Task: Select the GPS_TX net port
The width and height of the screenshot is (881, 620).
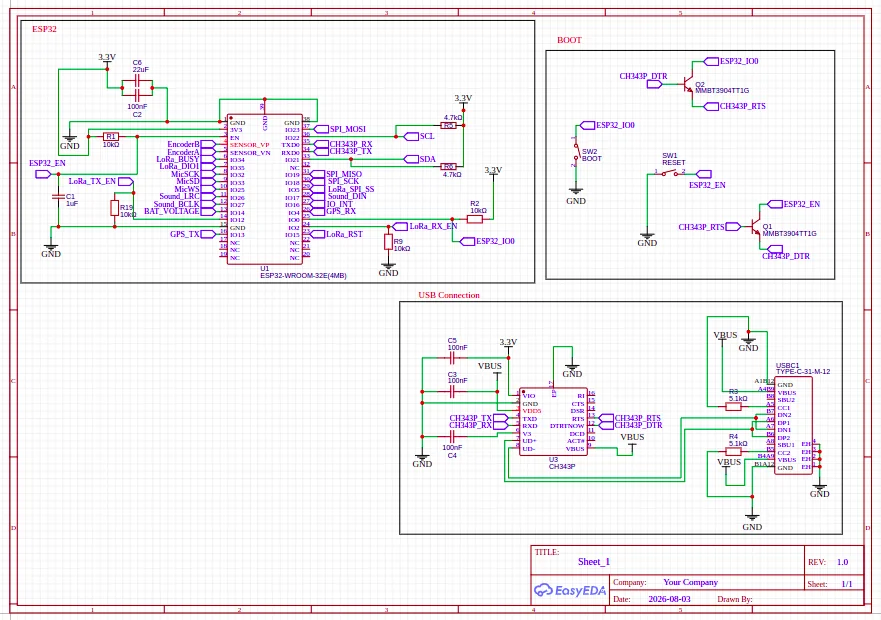Action: (x=193, y=234)
